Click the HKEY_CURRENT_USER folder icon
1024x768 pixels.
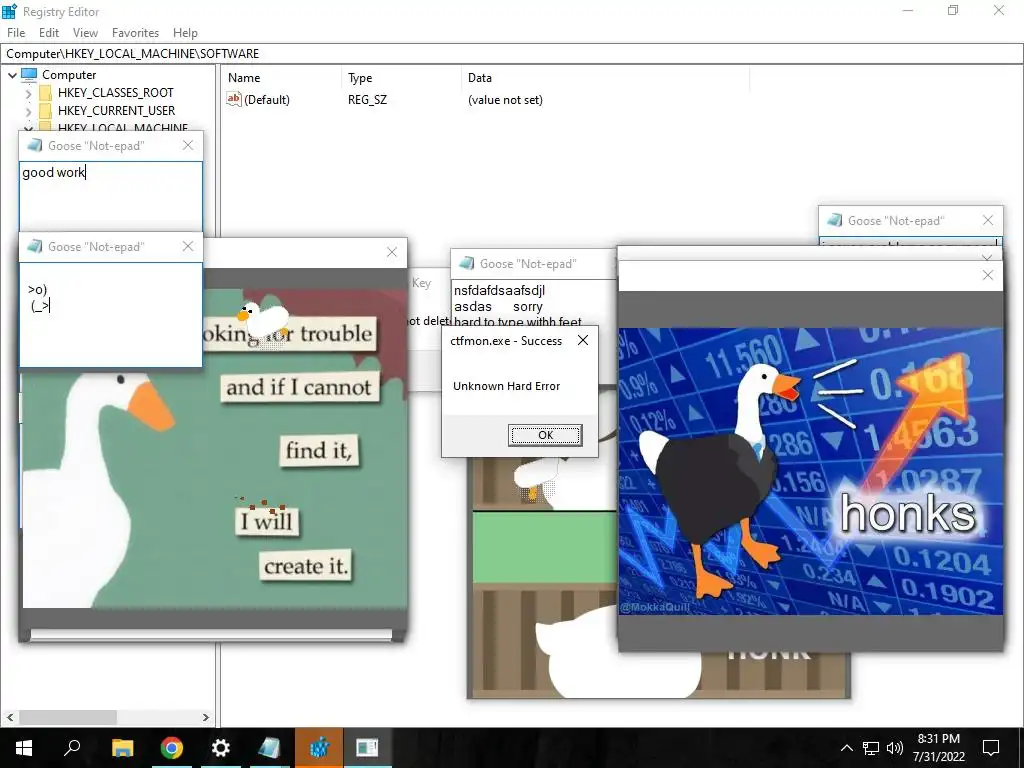pos(45,111)
